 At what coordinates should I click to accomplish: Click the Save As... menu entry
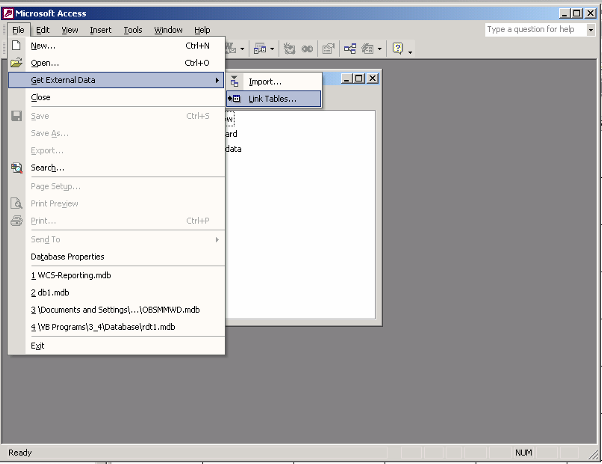116,133
